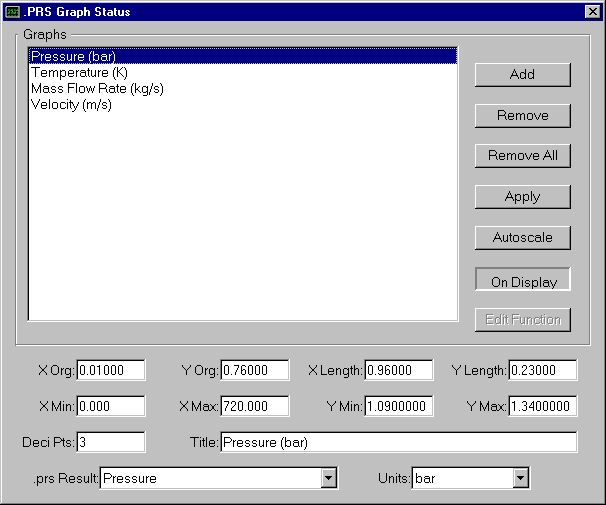
Task: Click the X Length input field
Action: tap(398, 370)
